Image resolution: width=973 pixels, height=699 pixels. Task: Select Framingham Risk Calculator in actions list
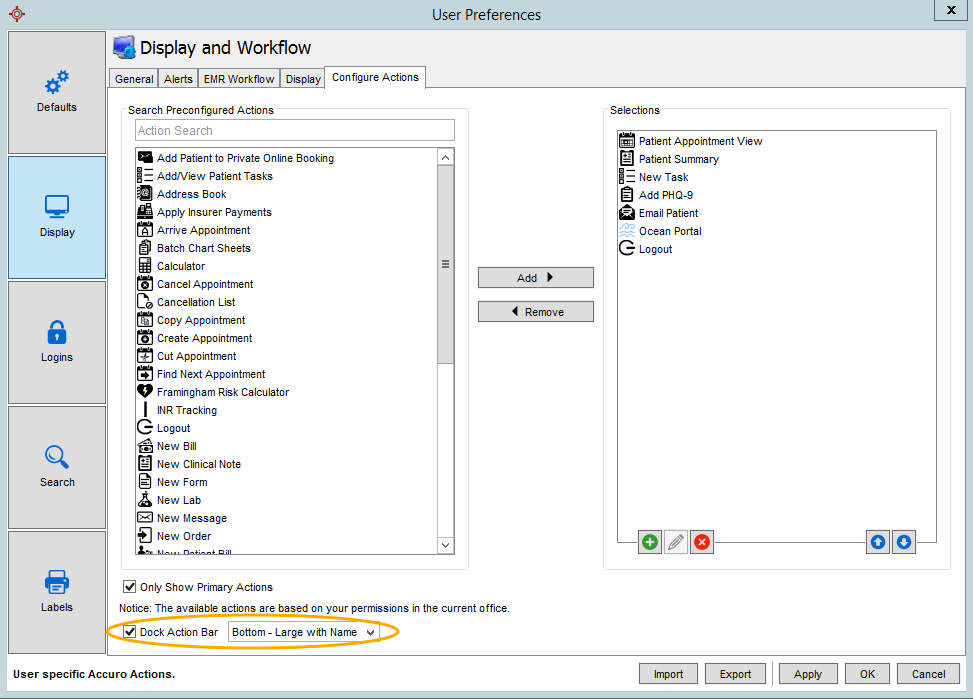[x=222, y=392]
